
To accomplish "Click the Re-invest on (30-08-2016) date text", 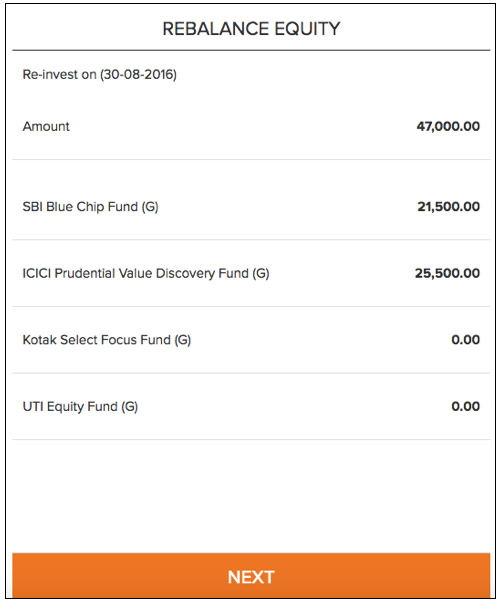I will tap(99, 74).
